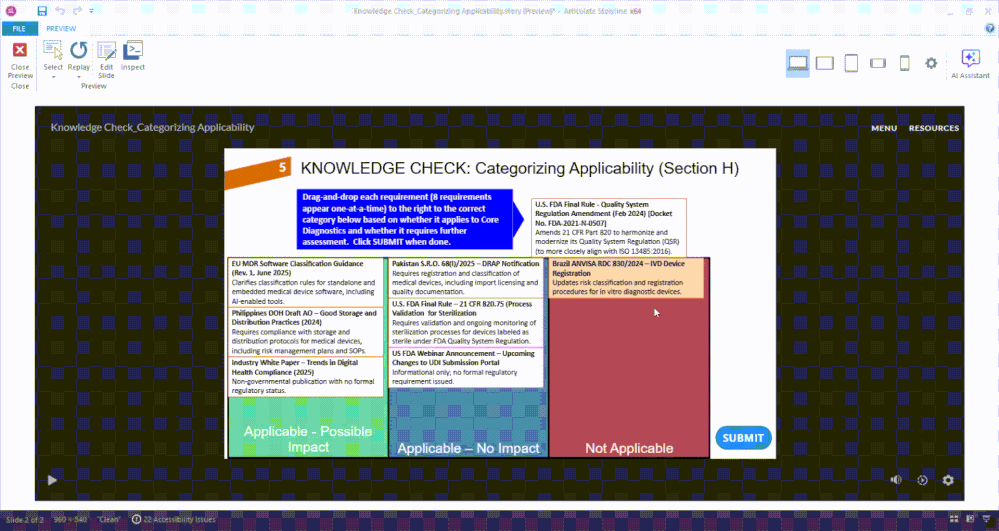Image resolution: width=999 pixels, height=531 pixels.
Task: Click the Close Preview icon
Action: point(20,50)
